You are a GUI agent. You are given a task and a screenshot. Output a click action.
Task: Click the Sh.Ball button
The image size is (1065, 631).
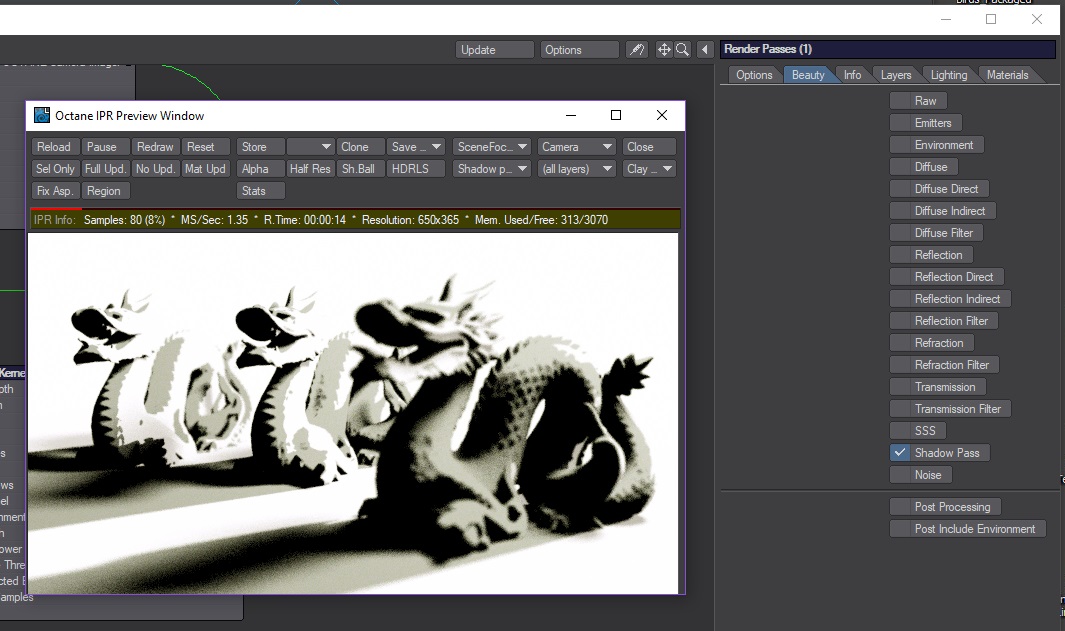pos(359,168)
